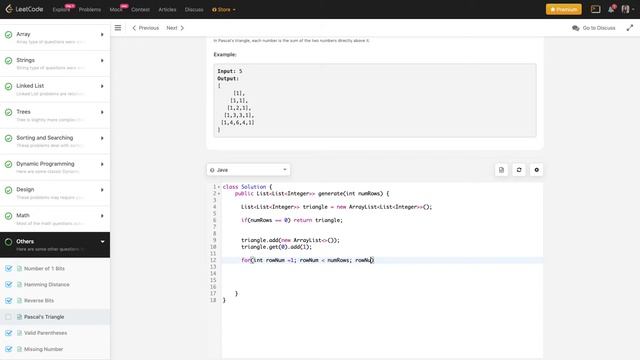This screenshot has height=360, width=640.
Task: Click document icon beside Missing Number
Action: pyautogui.click(x=19, y=349)
